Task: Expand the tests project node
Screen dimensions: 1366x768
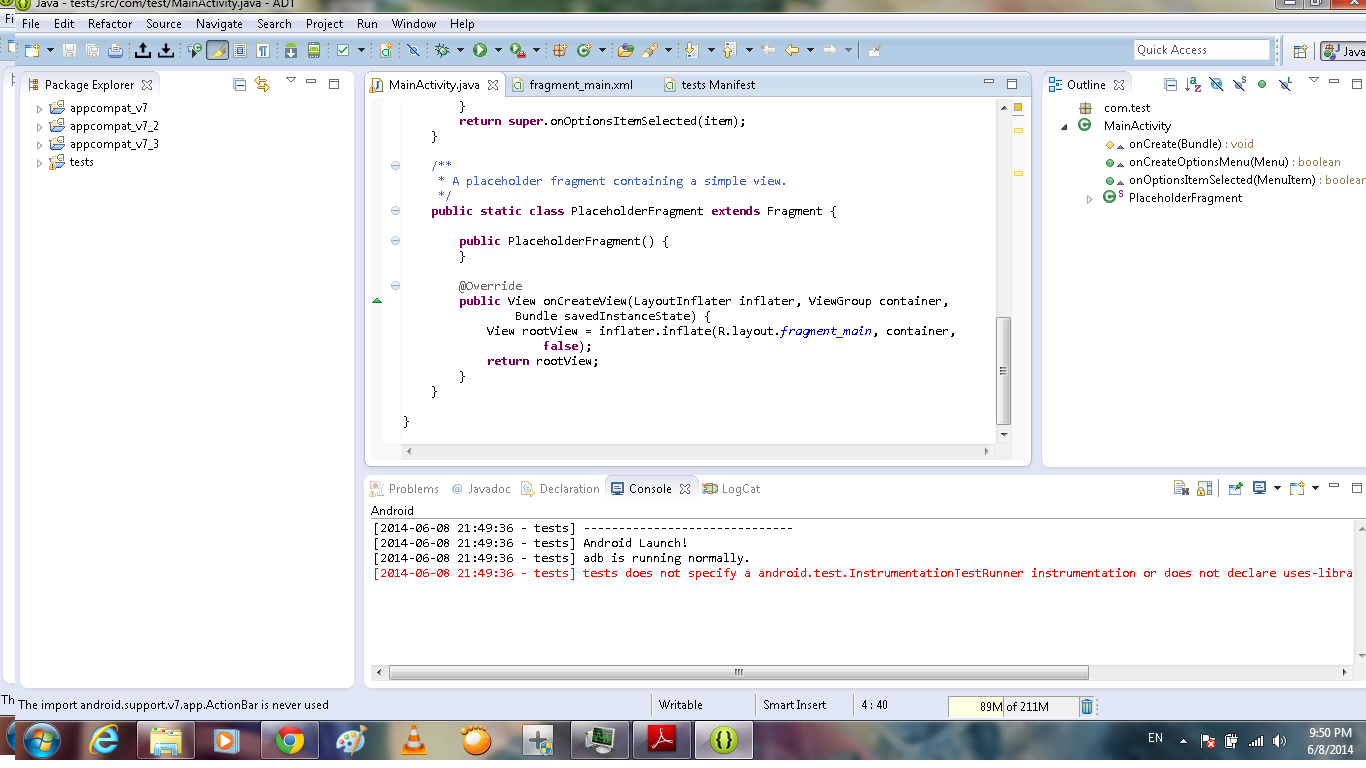Action: (40, 163)
